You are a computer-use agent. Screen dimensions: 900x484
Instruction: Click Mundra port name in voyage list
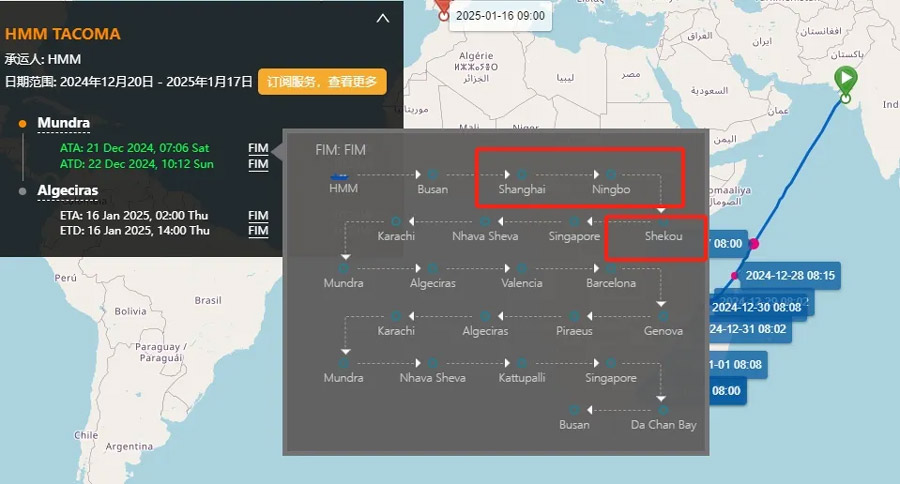63,124
